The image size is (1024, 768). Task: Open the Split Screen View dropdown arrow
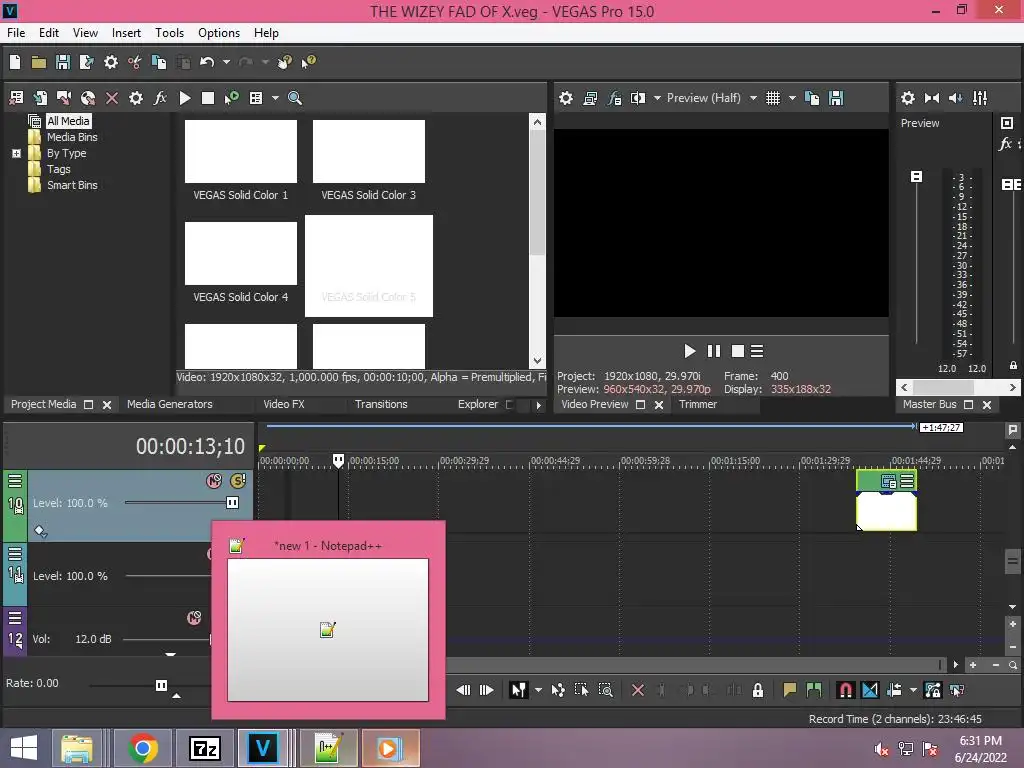(657, 98)
